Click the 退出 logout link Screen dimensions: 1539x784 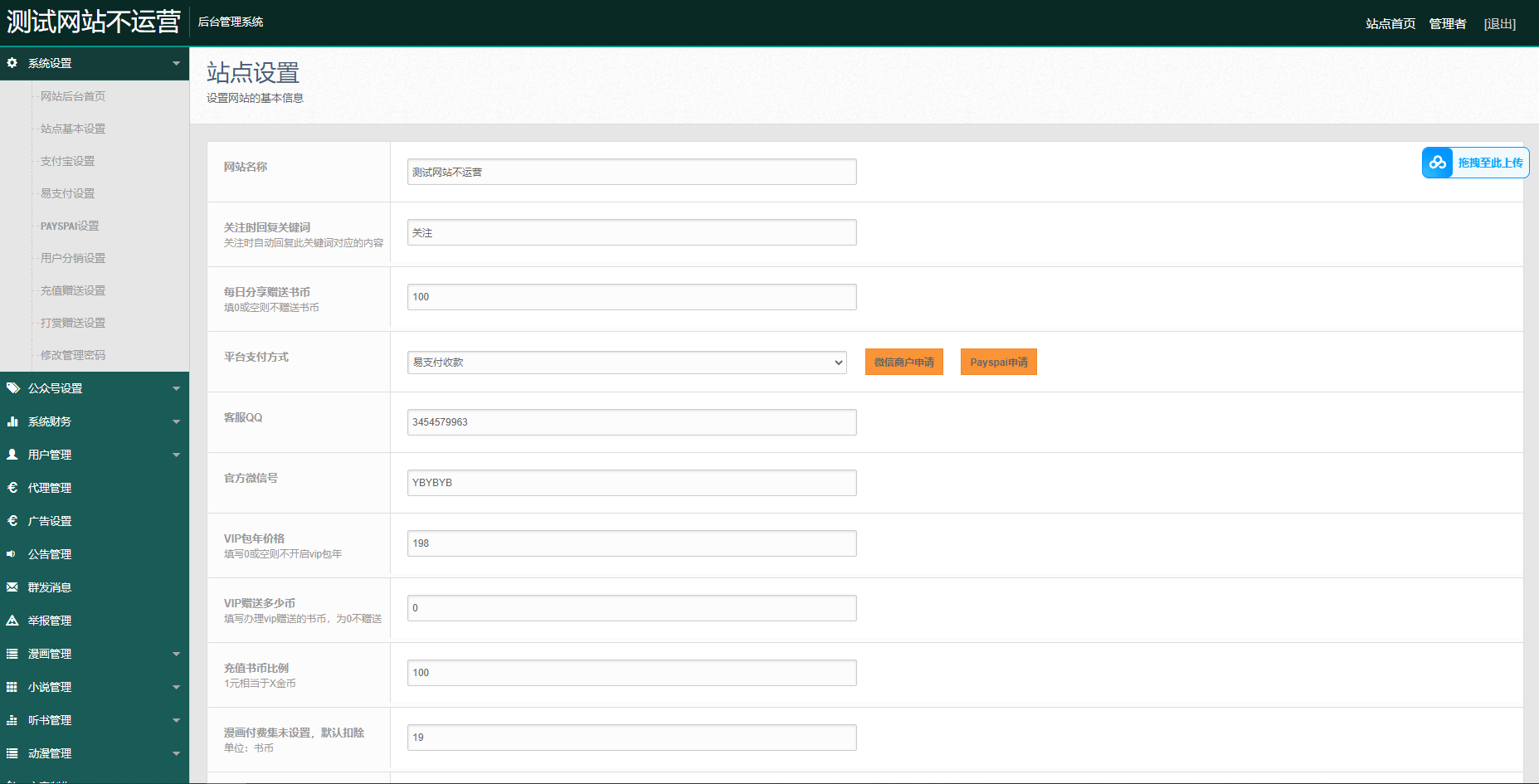click(x=1499, y=24)
